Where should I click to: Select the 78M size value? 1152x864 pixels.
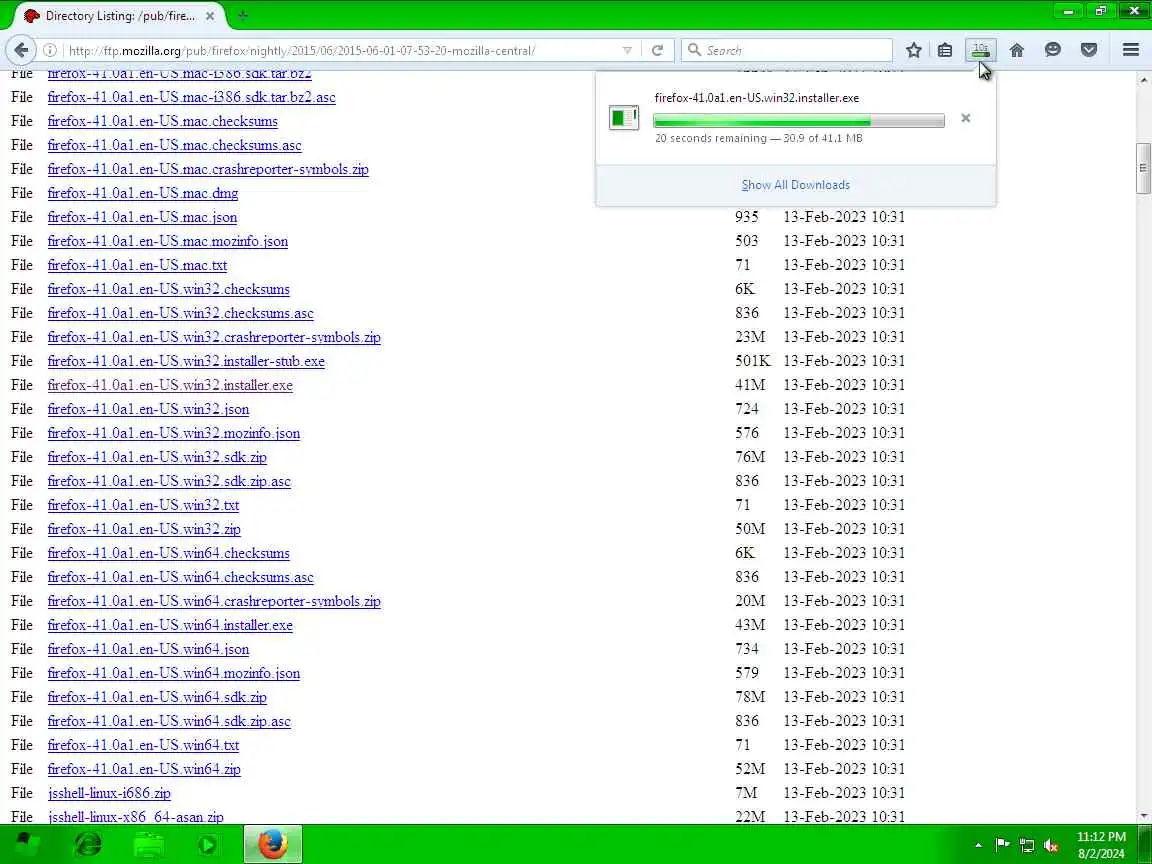750,696
